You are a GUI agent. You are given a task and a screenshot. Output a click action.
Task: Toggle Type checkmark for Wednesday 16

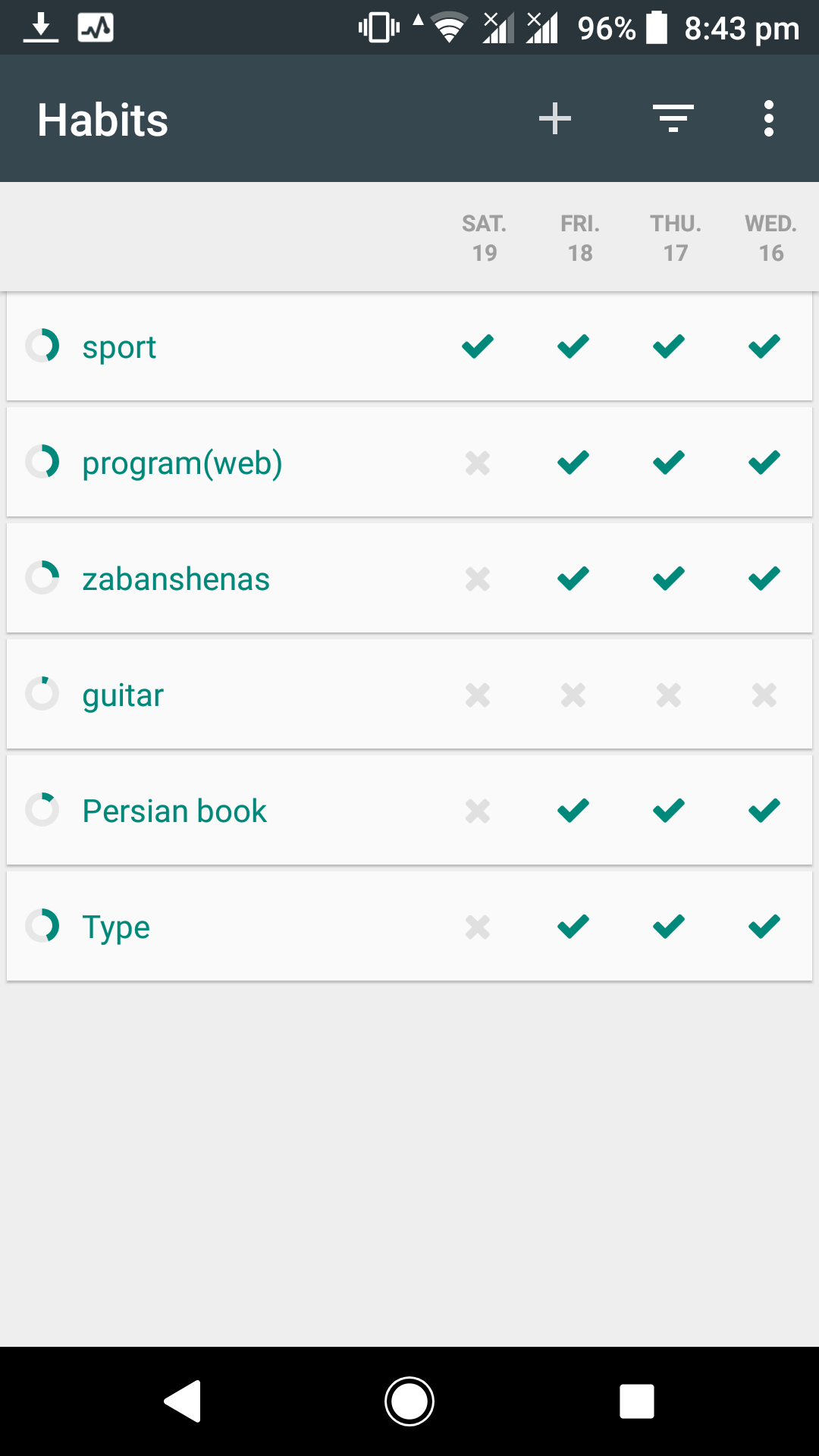764,926
